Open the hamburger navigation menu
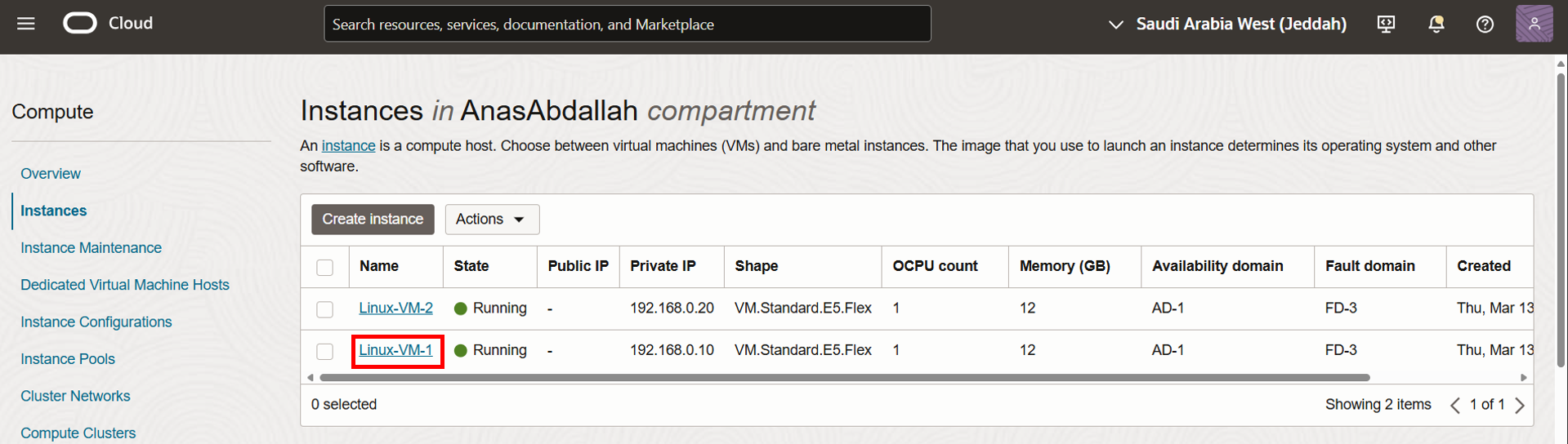1568x444 pixels. 26,24
